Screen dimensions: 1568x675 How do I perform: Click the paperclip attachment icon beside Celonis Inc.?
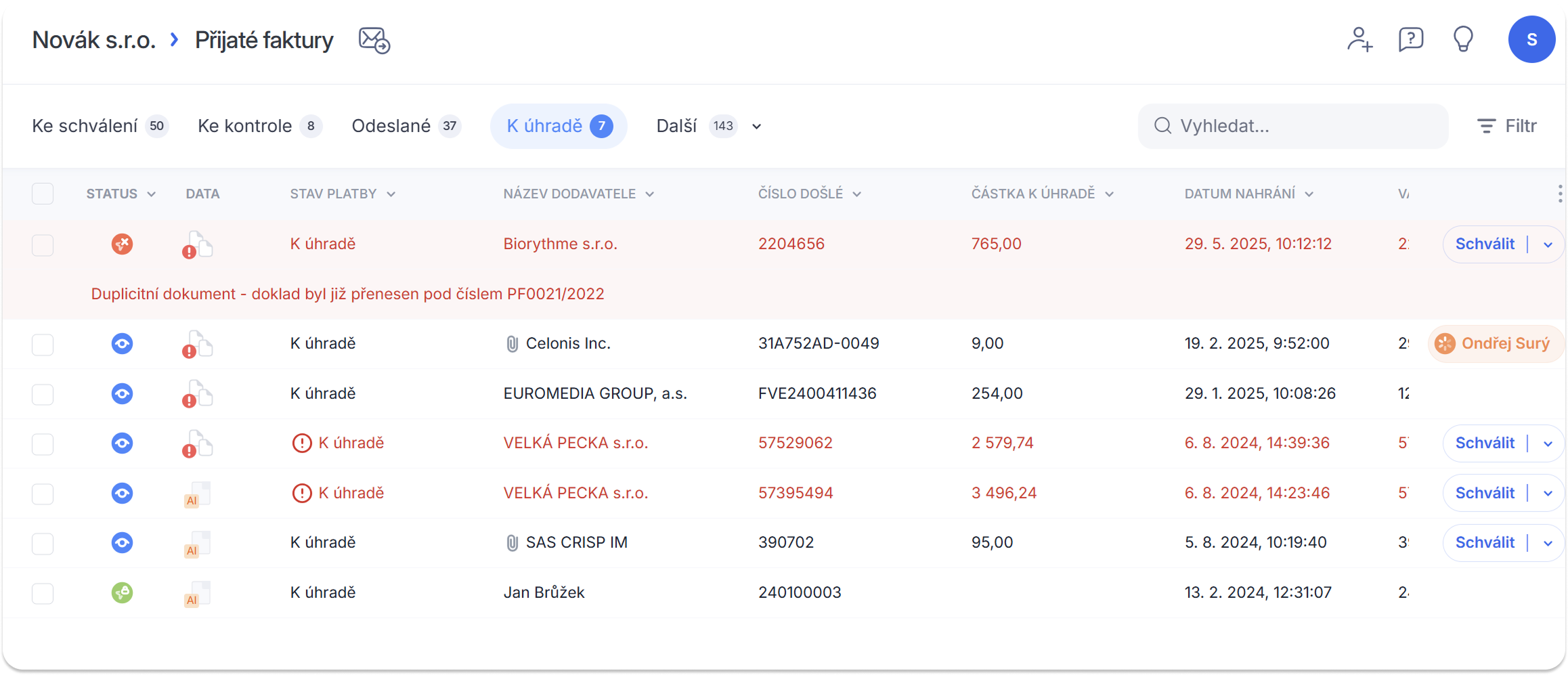[x=513, y=344]
